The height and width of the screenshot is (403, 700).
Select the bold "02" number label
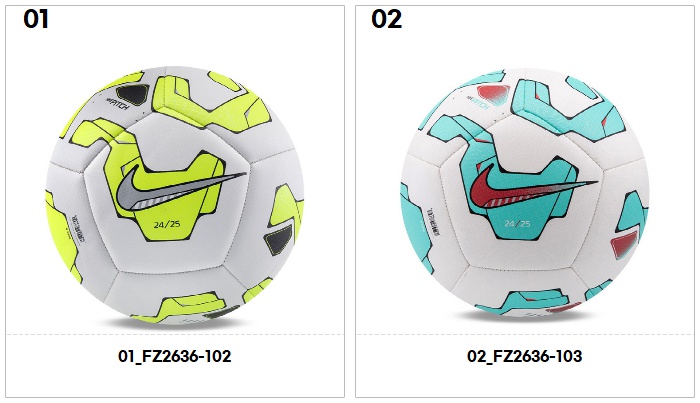click(x=387, y=19)
